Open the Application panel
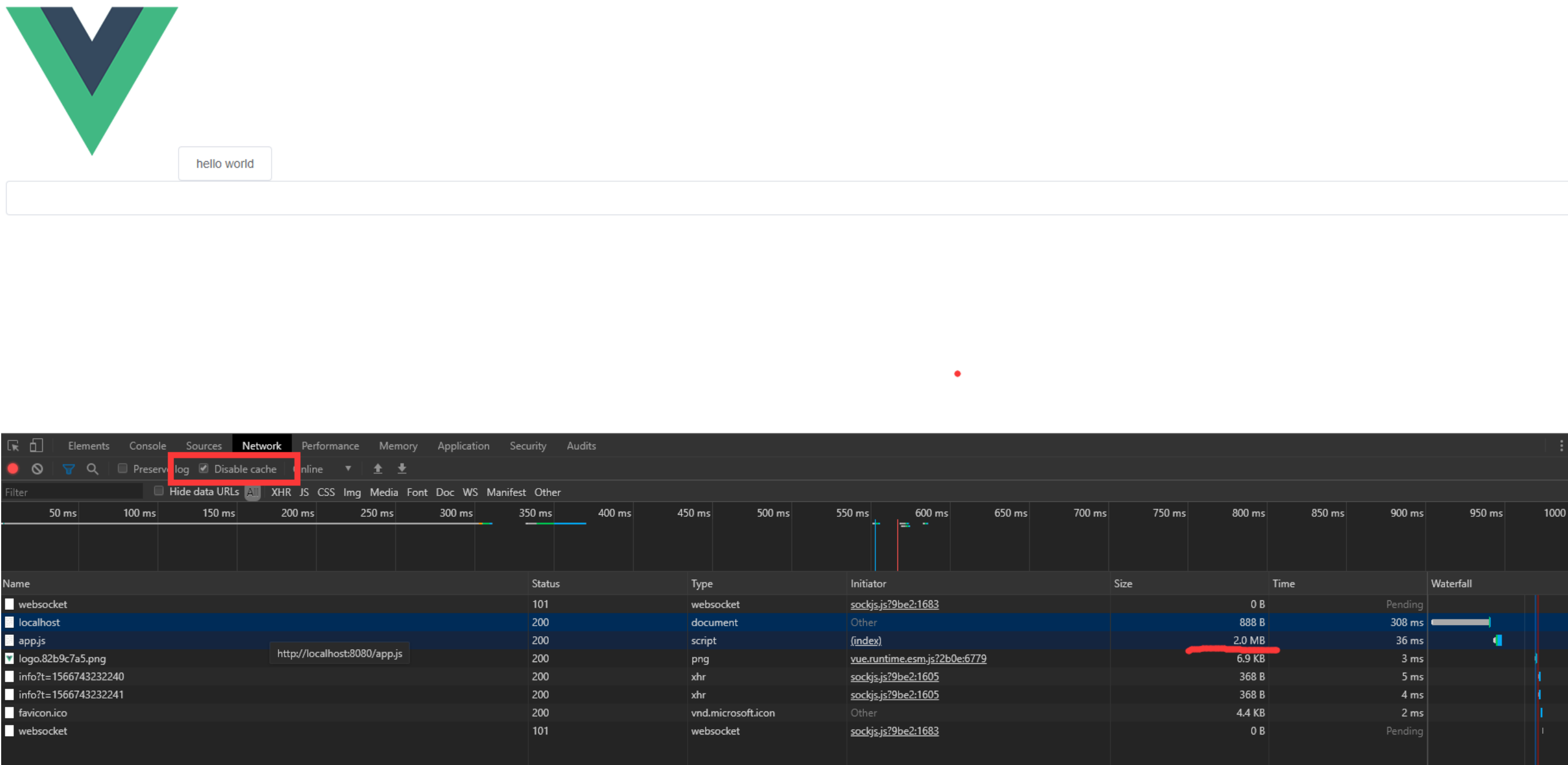This screenshot has width=1568, height=765. coord(463,445)
